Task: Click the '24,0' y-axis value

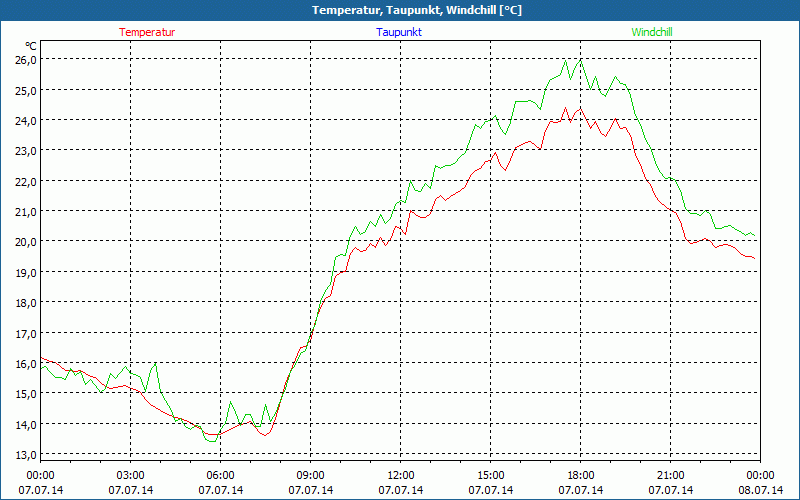Action: 26,120
